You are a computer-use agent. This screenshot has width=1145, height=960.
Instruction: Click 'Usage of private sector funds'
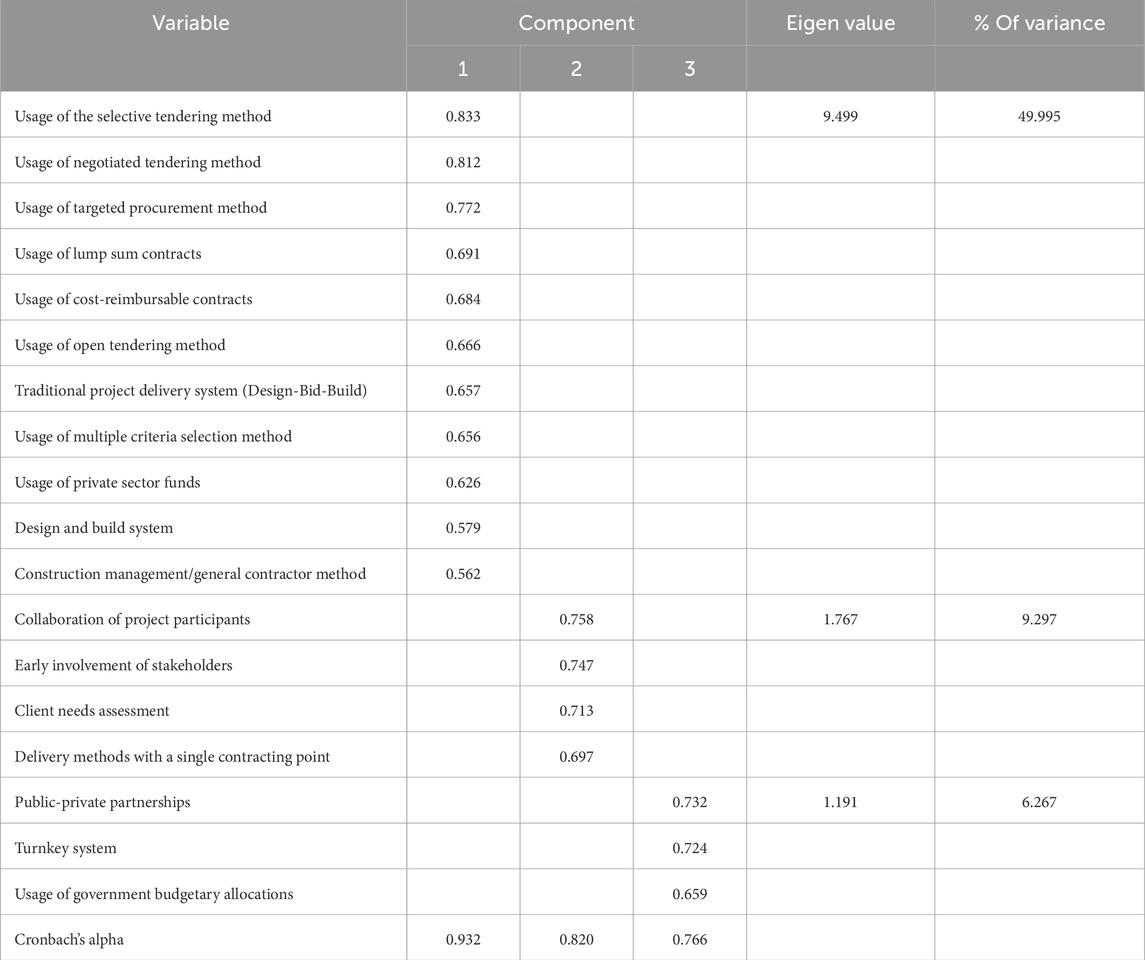tap(107, 483)
